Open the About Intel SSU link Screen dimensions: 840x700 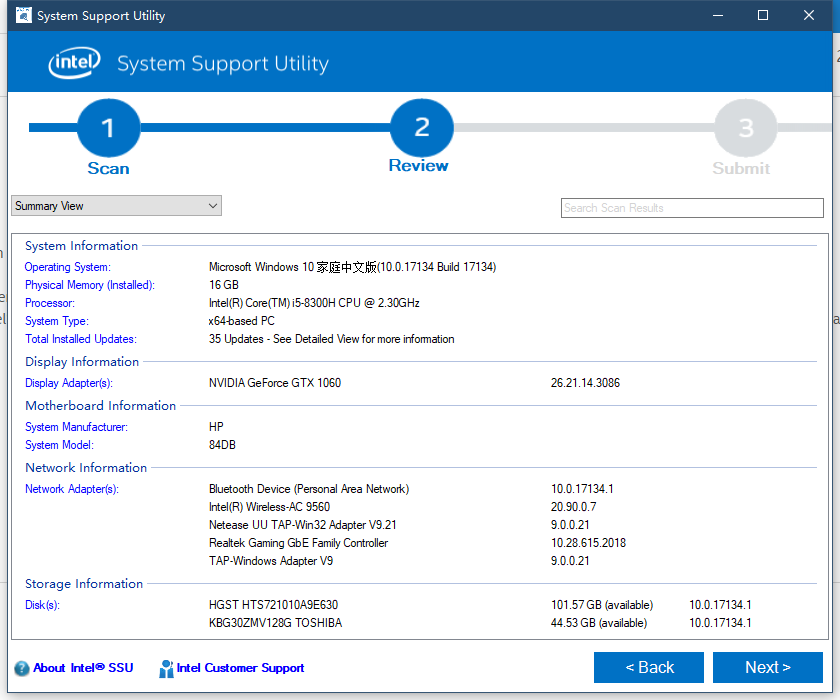click(x=83, y=668)
